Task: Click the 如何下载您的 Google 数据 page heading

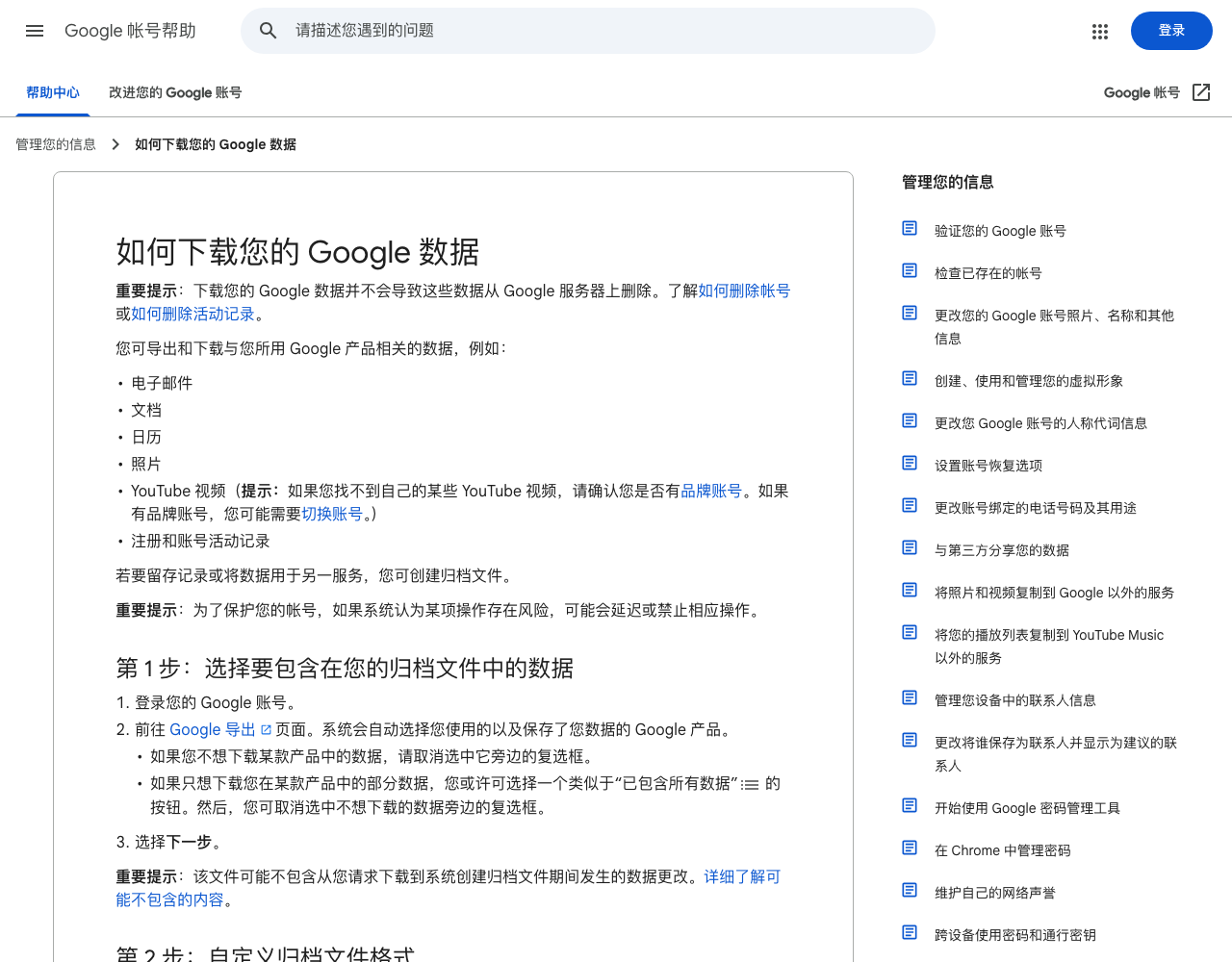Action: pyautogui.click(x=297, y=252)
